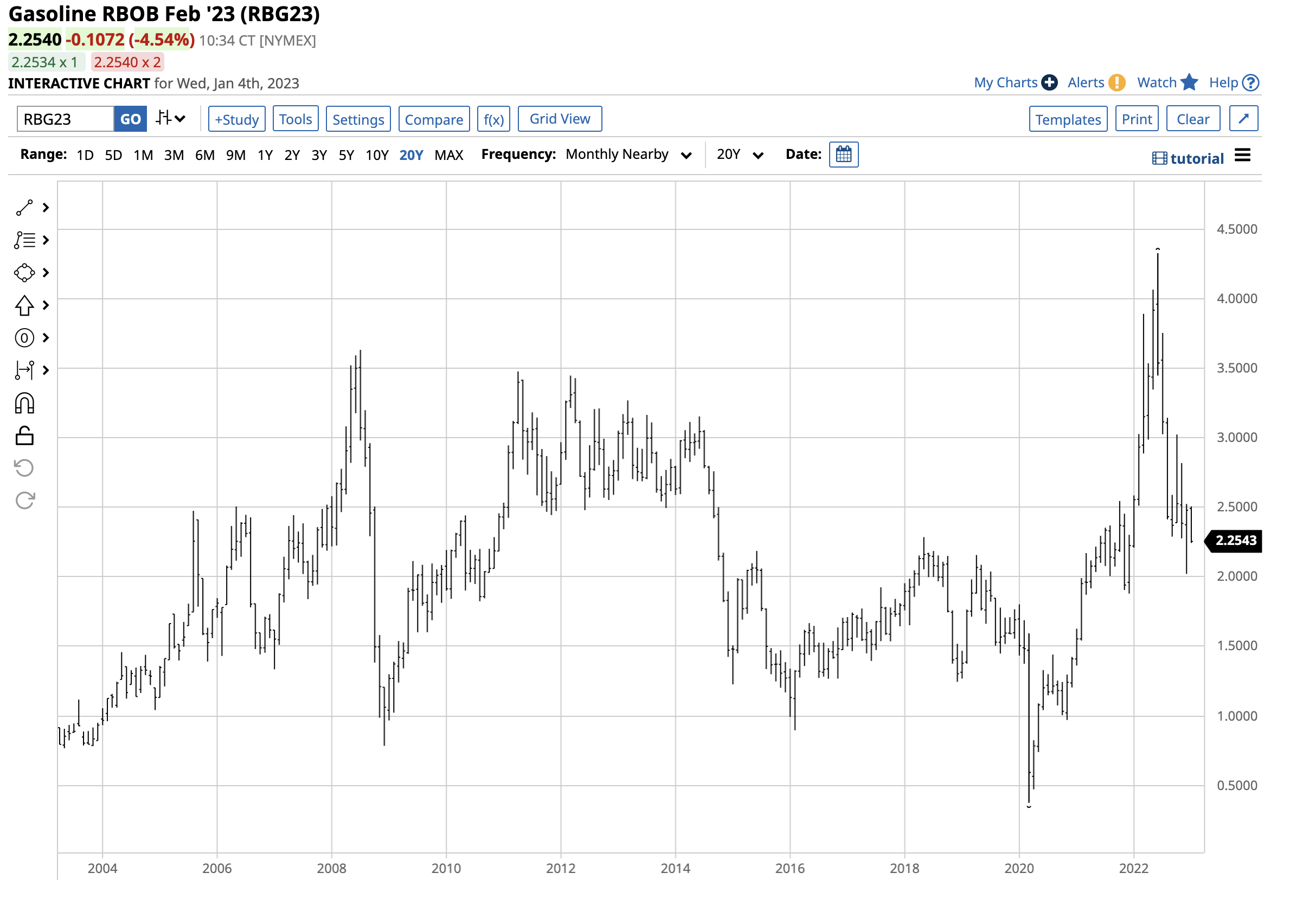Open the date calendar picker icon

point(844,155)
